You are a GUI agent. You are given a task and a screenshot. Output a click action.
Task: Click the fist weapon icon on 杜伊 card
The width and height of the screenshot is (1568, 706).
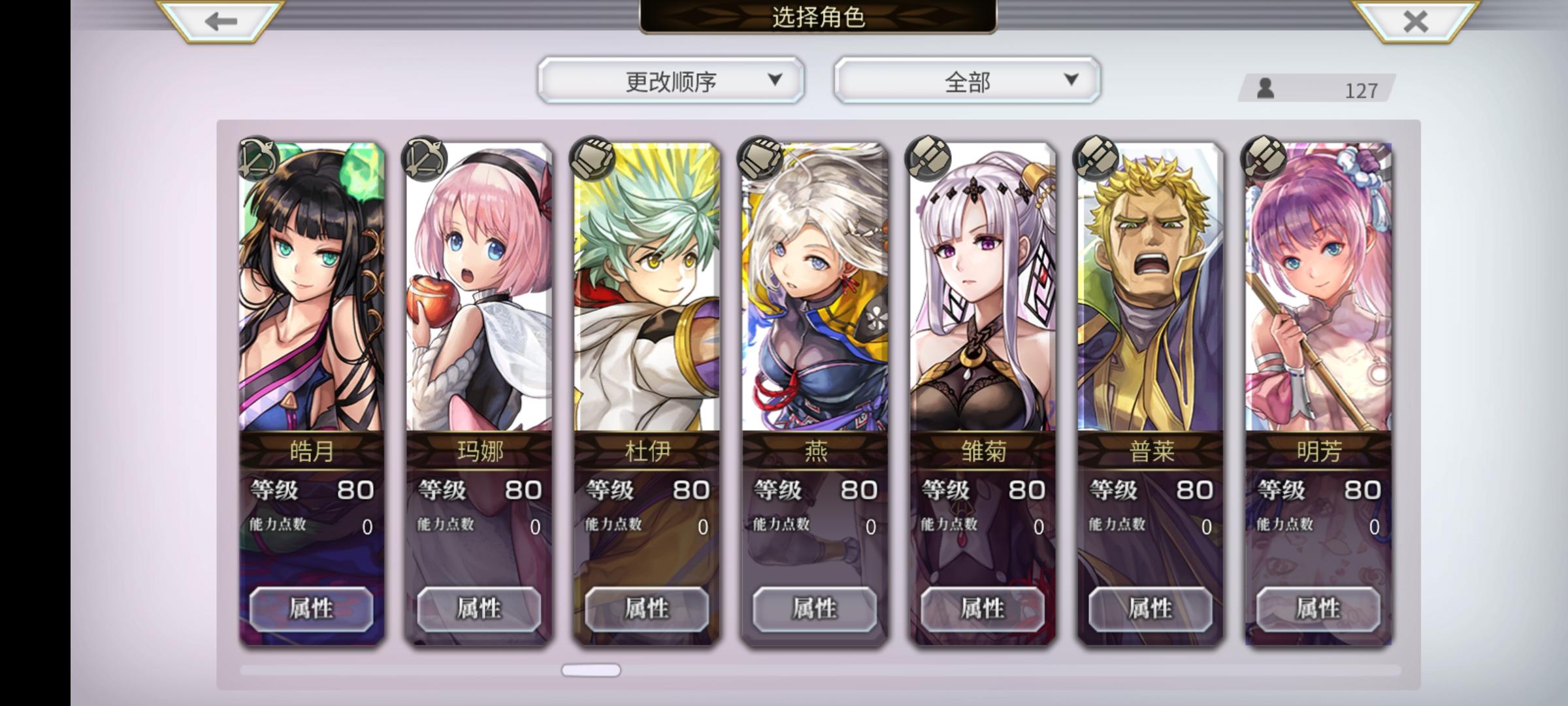[x=593, y=158]
